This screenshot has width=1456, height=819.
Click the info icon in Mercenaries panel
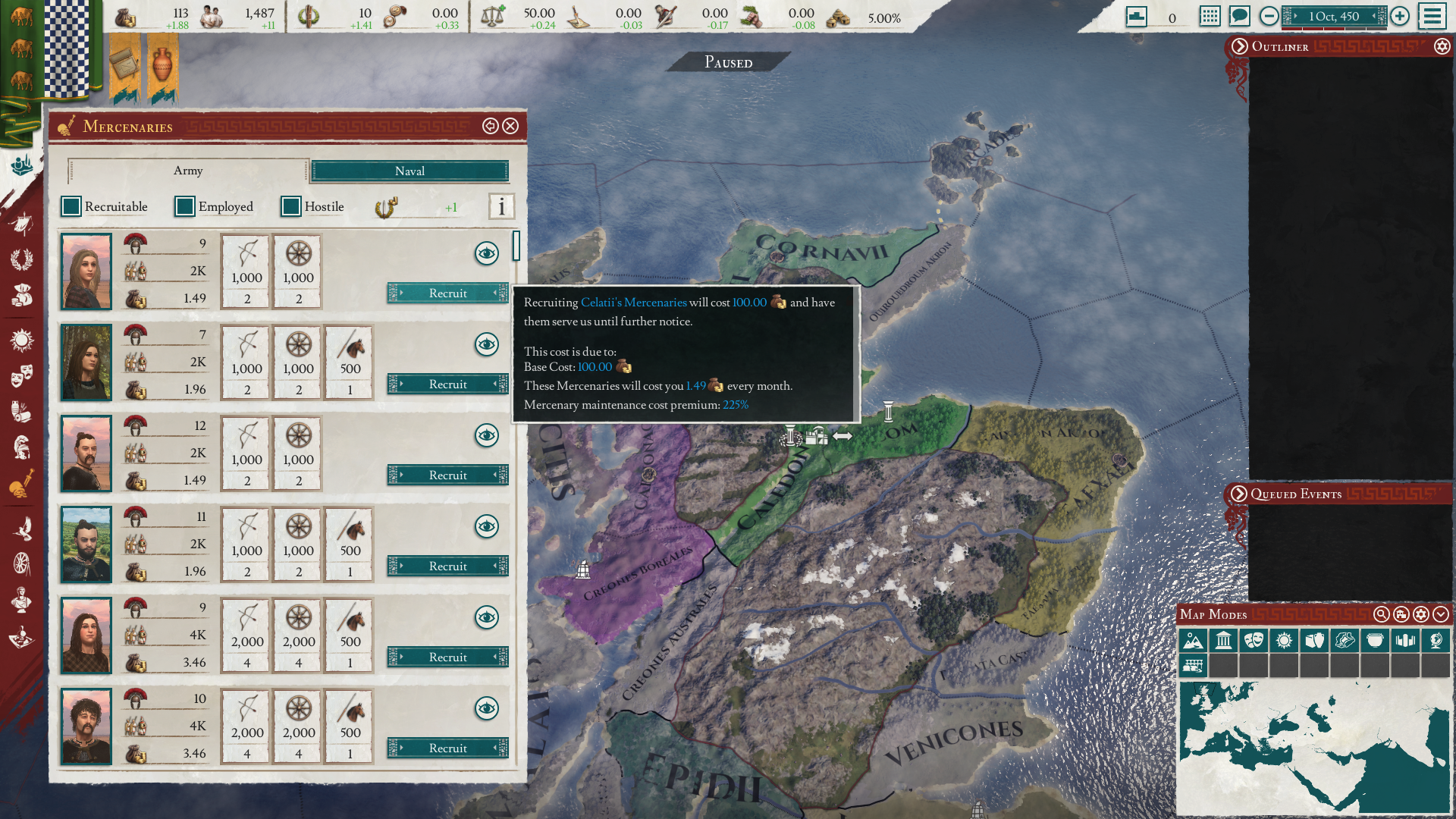501,206
